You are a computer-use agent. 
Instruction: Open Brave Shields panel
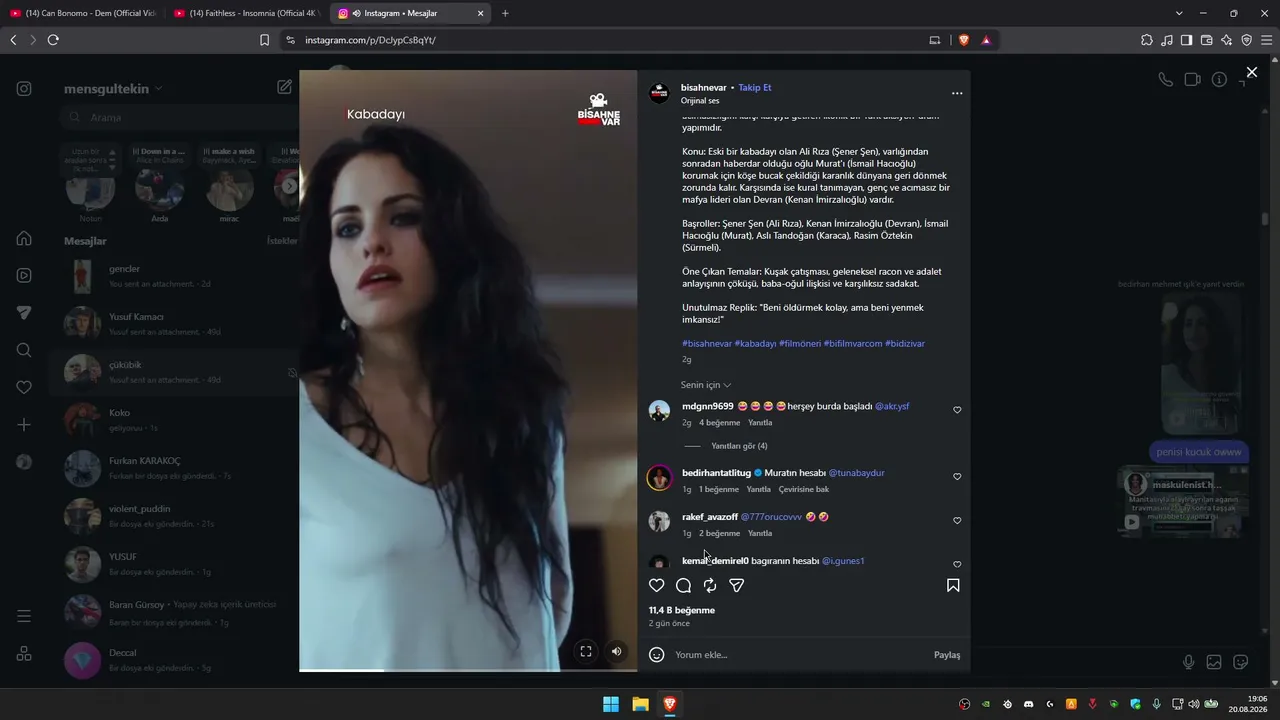964,40
